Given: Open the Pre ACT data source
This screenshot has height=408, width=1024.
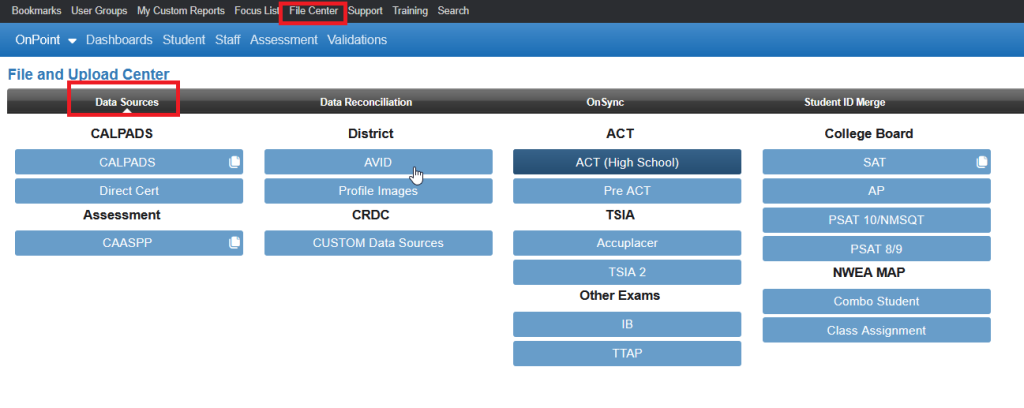Looking at the screenshot, I should click(x=627, y=191).
